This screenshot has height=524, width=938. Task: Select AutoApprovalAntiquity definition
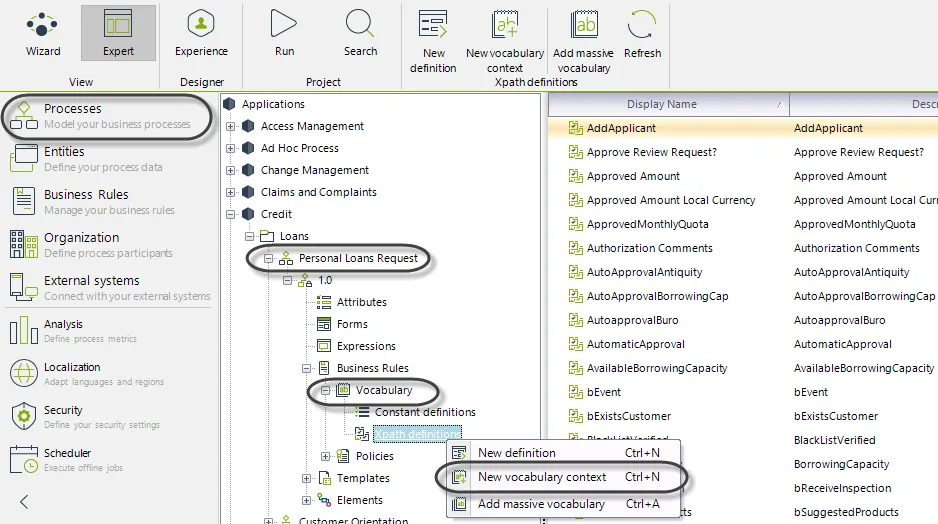pos(644,272)
